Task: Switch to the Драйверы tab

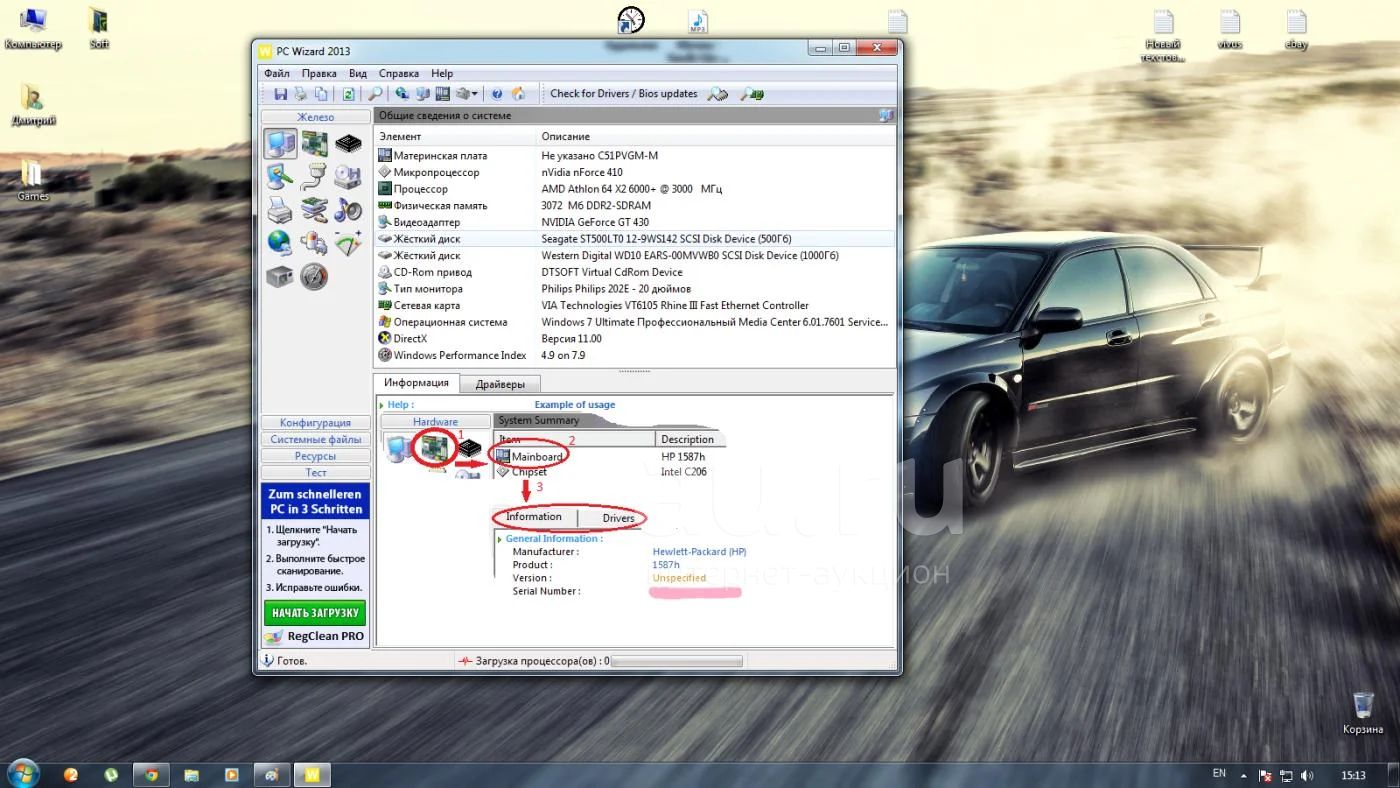Action: (x=501, y=384)
